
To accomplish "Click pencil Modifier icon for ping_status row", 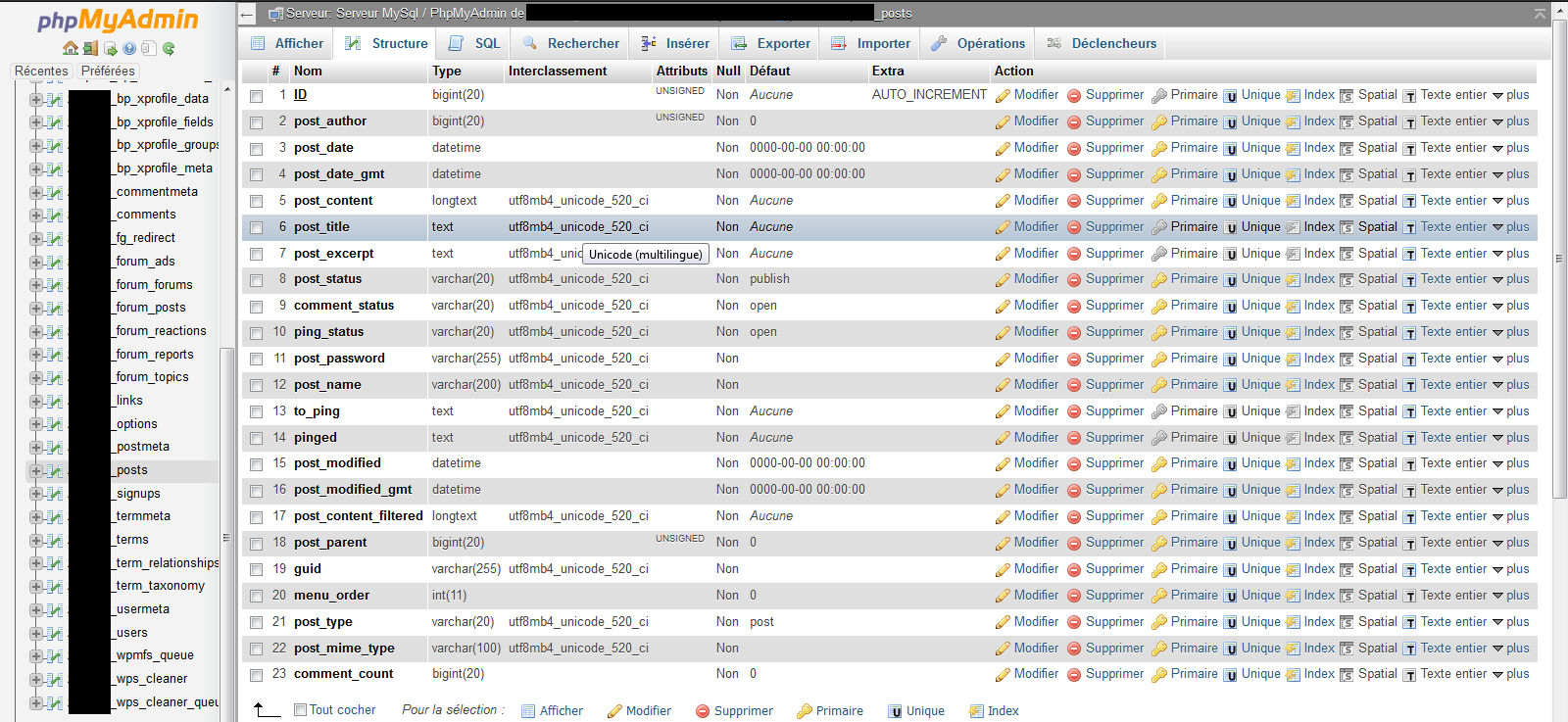I will coord(1003,333).
